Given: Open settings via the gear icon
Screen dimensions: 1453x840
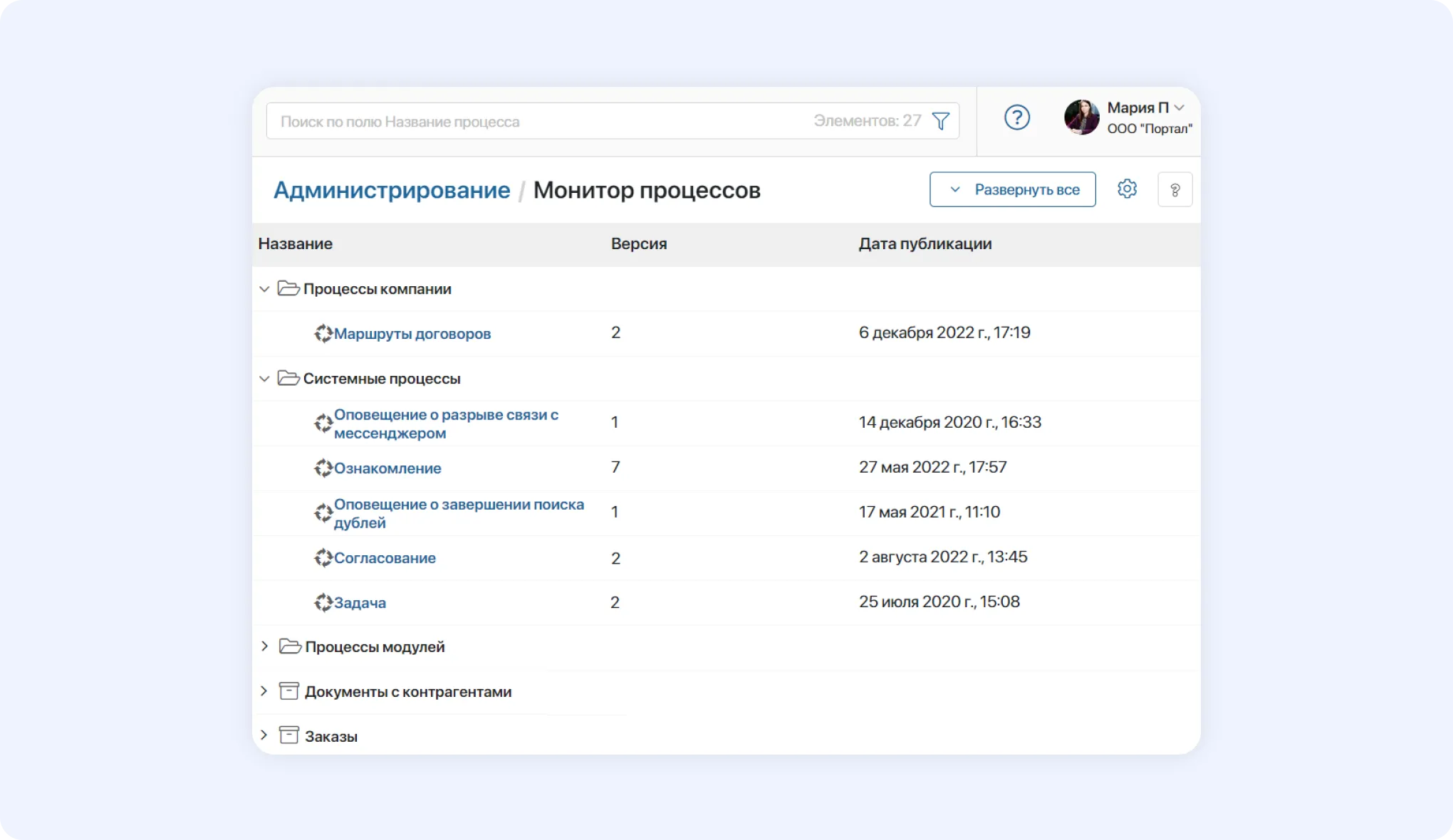Looking at the screenshot, I should point(1126,189).
